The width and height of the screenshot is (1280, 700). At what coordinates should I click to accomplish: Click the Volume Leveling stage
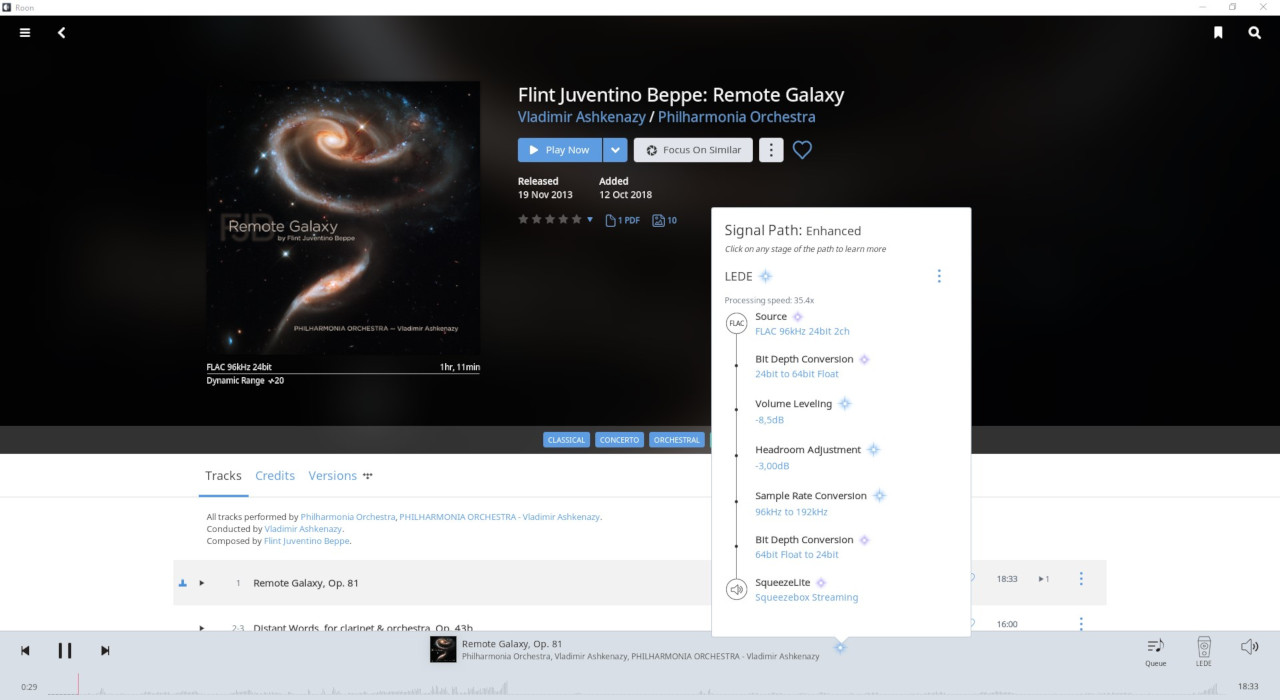(x=793, y=404)
